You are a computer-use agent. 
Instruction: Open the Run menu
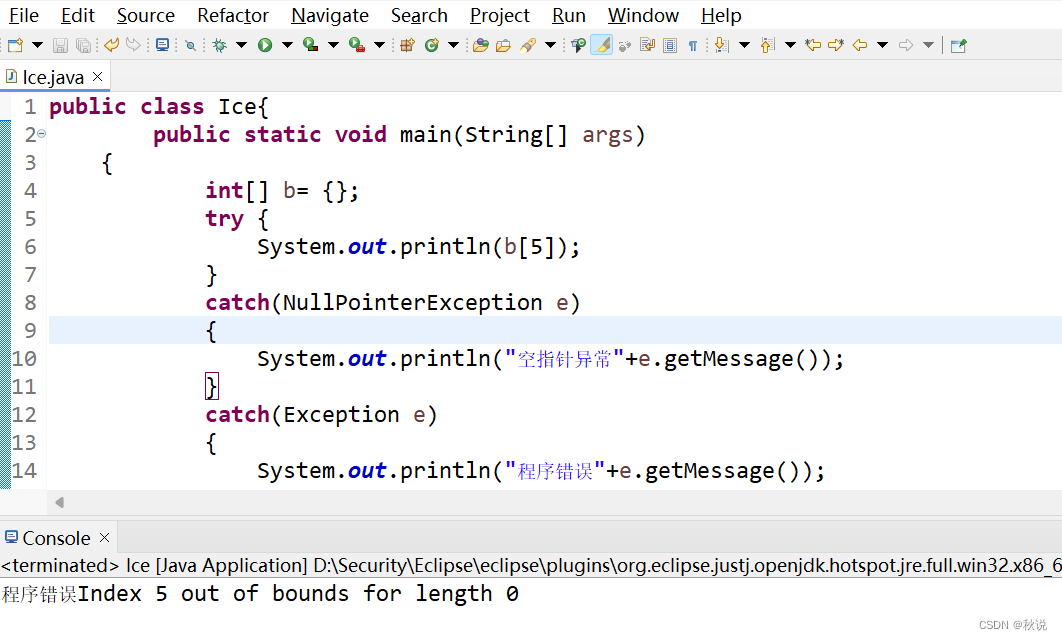[x=568, y=15]
